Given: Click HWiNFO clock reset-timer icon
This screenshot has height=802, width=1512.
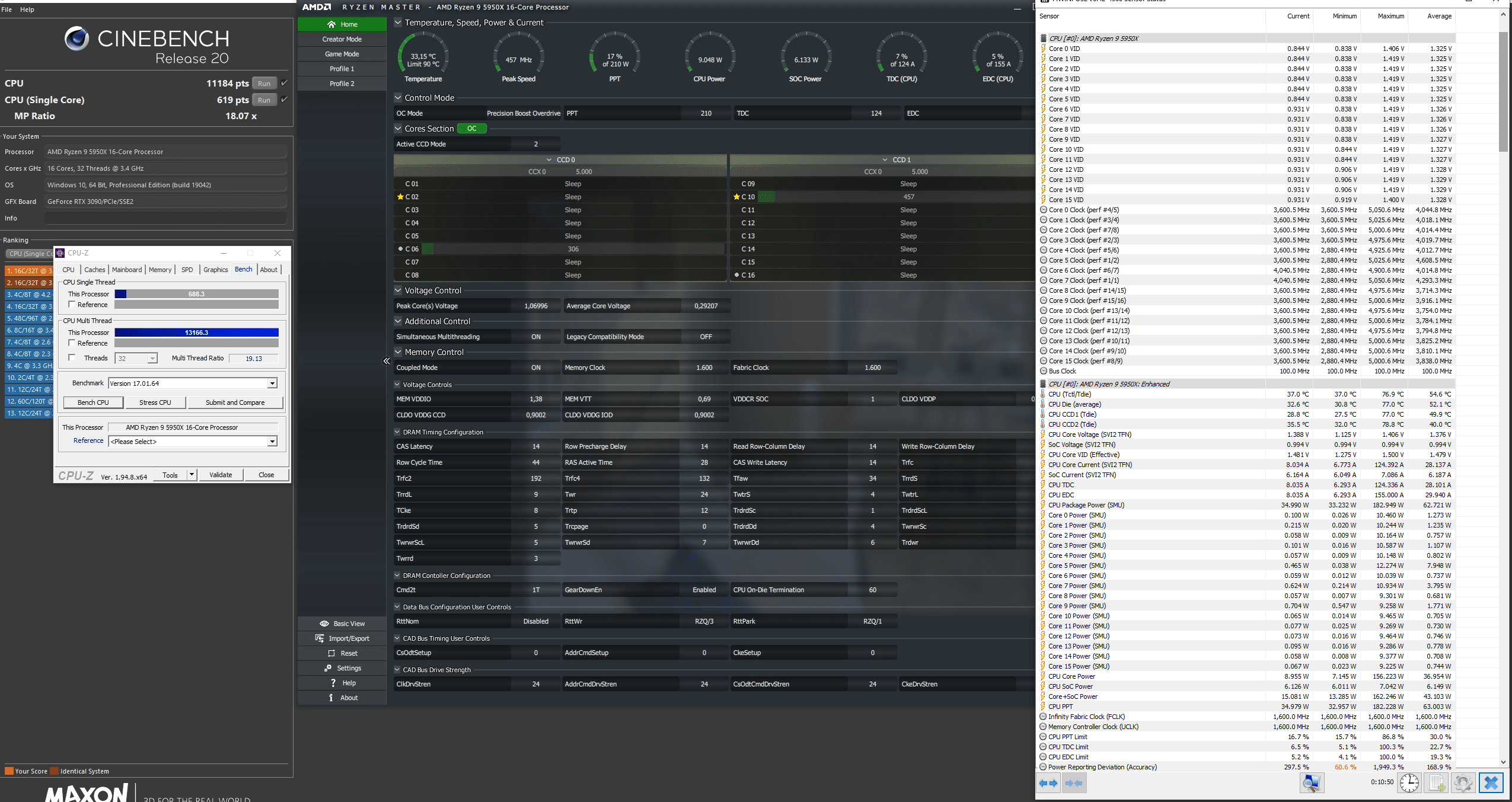Looking at the screenshot, I should [x=1409, y=783].
